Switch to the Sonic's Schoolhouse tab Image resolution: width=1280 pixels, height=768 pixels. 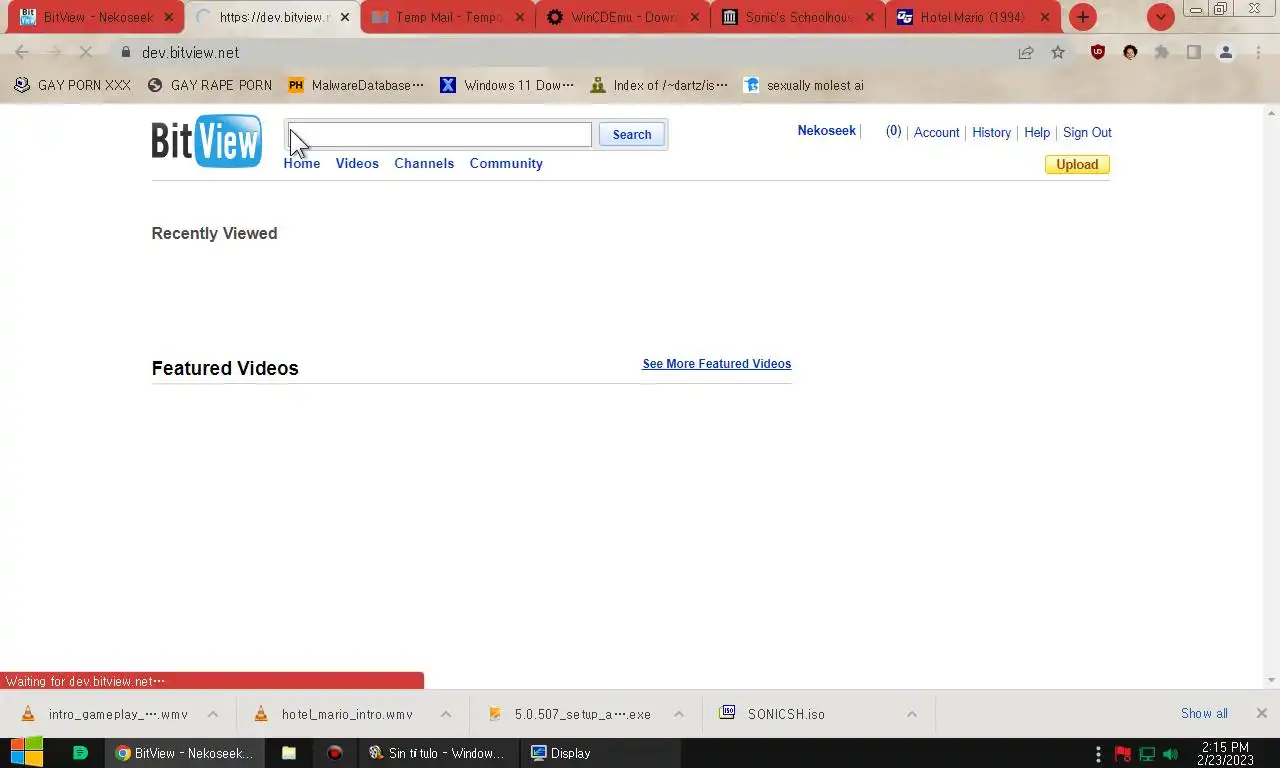point(798,17)
